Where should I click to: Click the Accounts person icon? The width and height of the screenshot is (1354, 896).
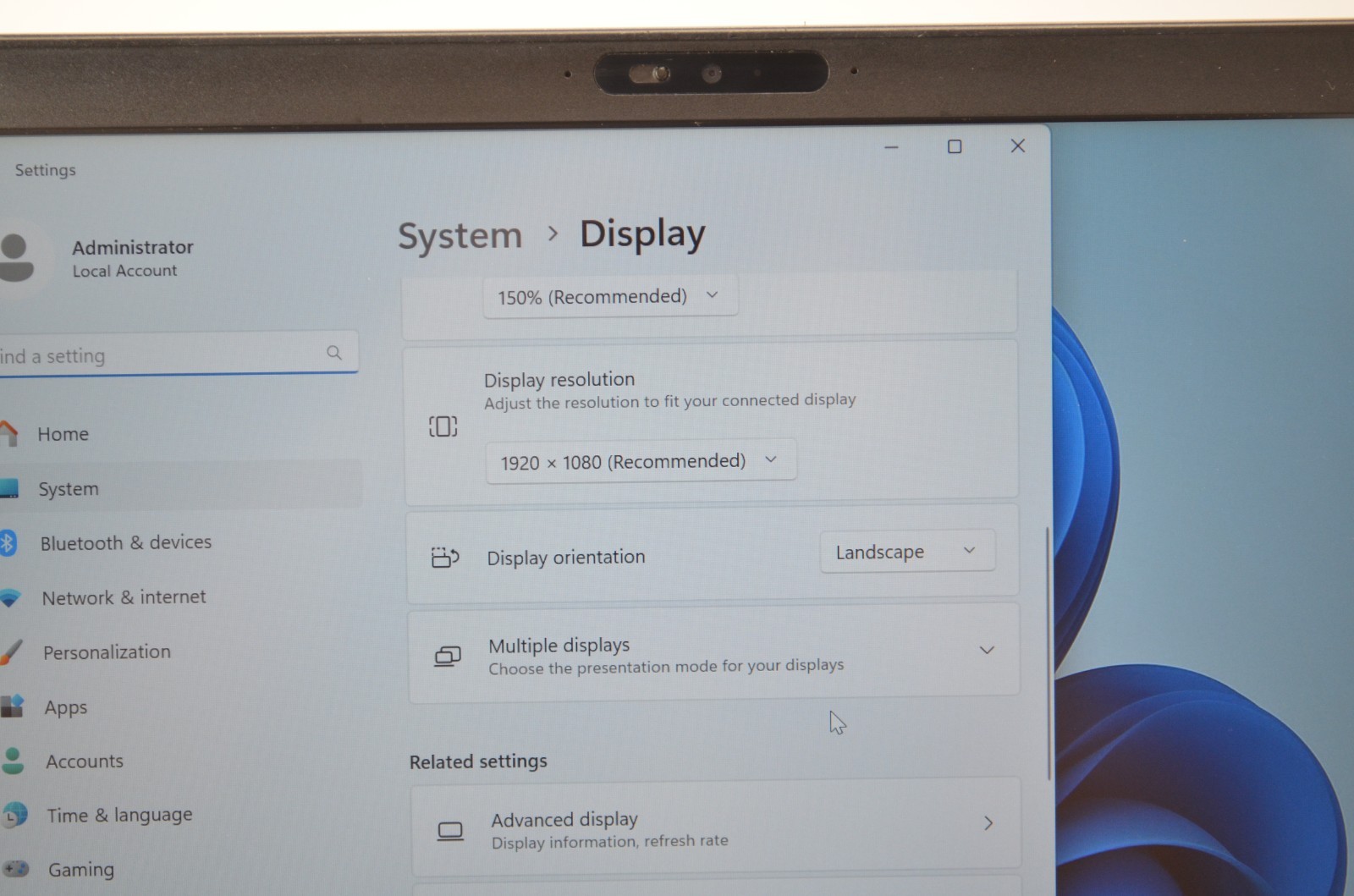(x=13, y=761)
